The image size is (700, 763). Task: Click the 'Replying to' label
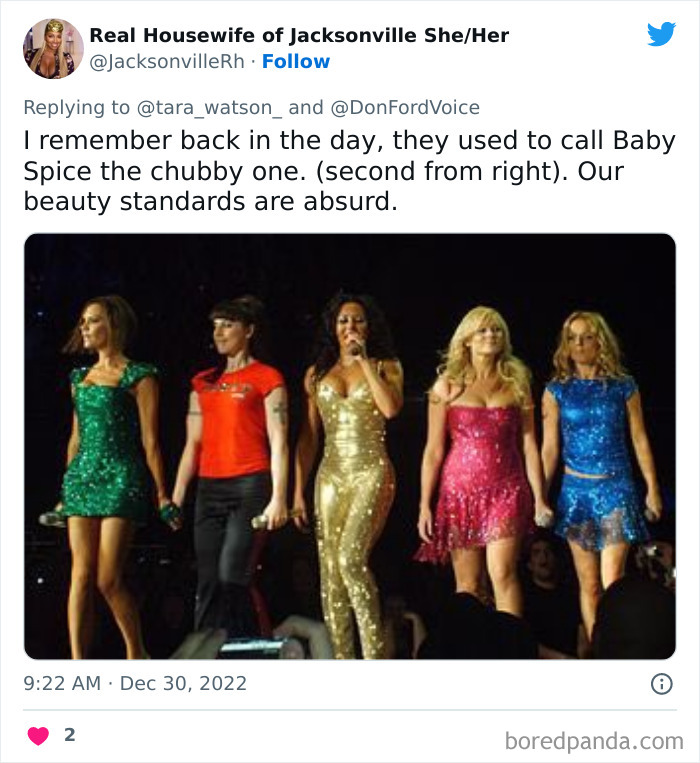76,107
